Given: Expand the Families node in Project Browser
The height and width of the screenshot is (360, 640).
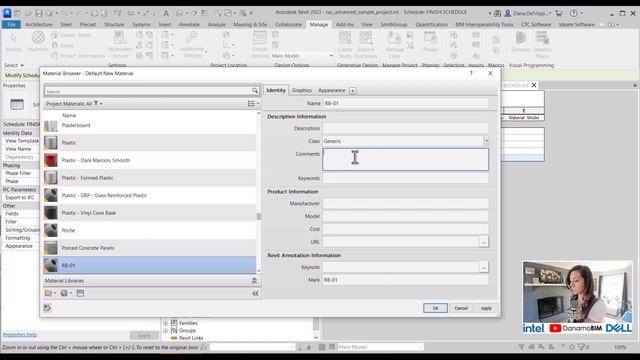Looking at the screenshot, I should click(x=166, y=323).
